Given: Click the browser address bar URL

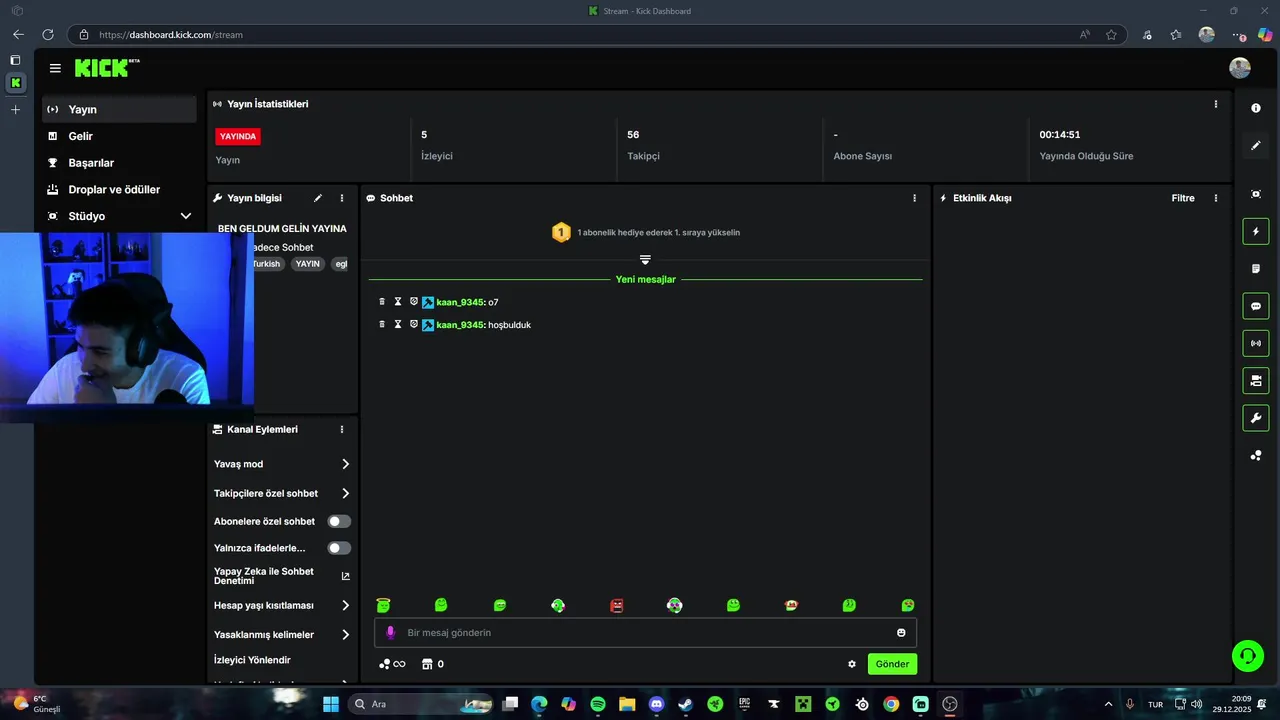Looking at the screenshot, I should (171, 35).
